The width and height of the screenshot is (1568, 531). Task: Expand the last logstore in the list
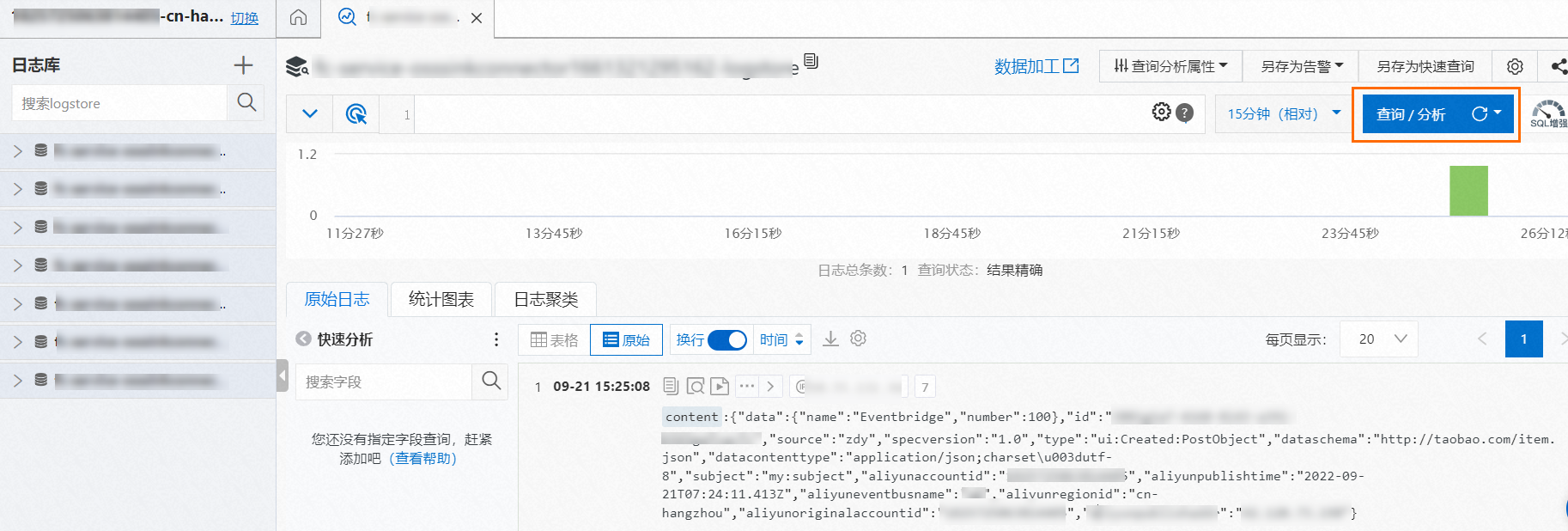(17, 380)
